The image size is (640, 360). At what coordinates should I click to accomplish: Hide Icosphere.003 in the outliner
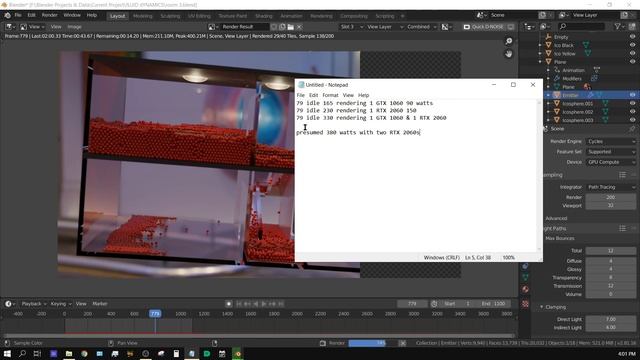coord(632,120)
